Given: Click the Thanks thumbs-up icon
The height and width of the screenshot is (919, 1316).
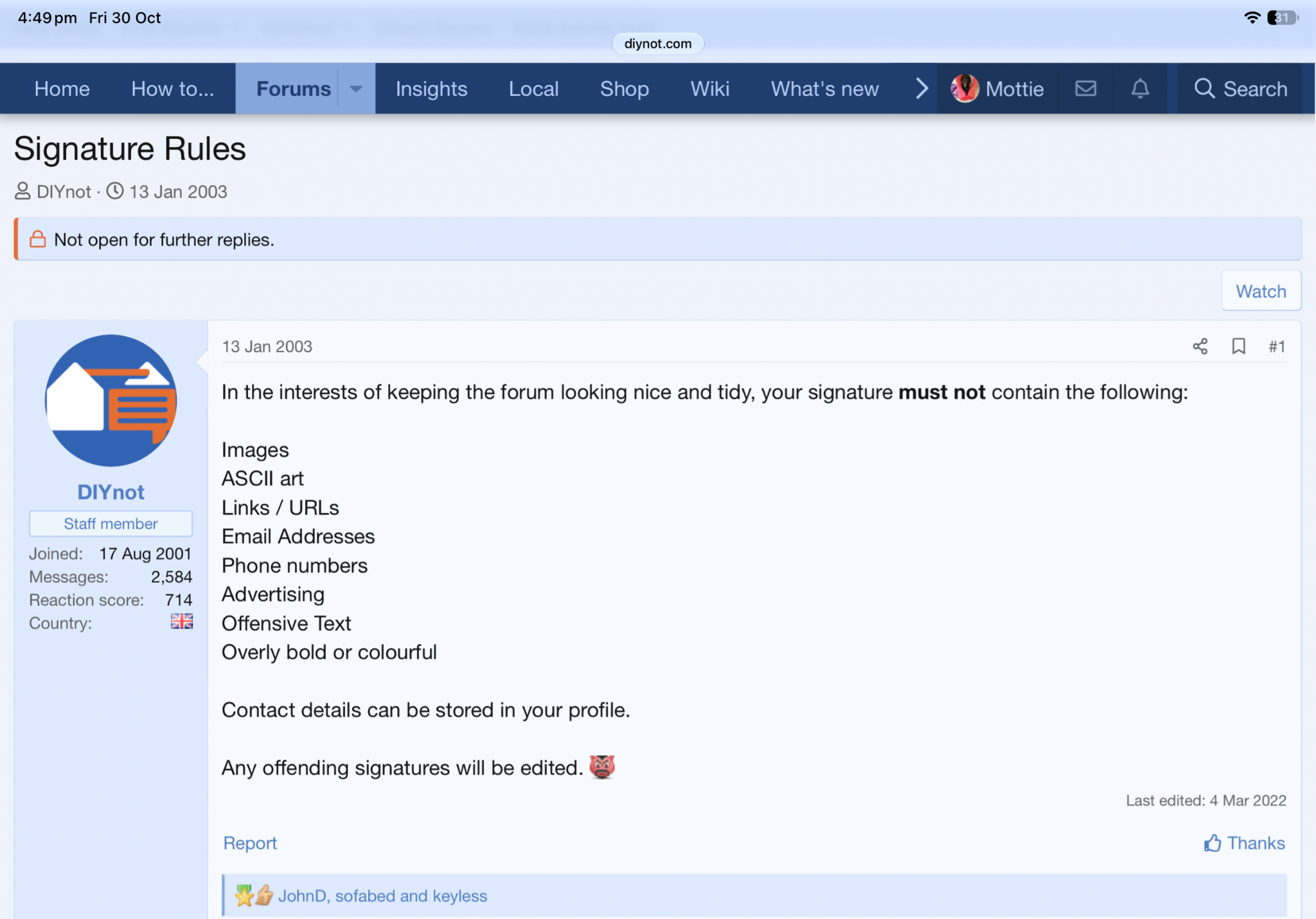Looking at the screenshot, I should [1212, 843].
